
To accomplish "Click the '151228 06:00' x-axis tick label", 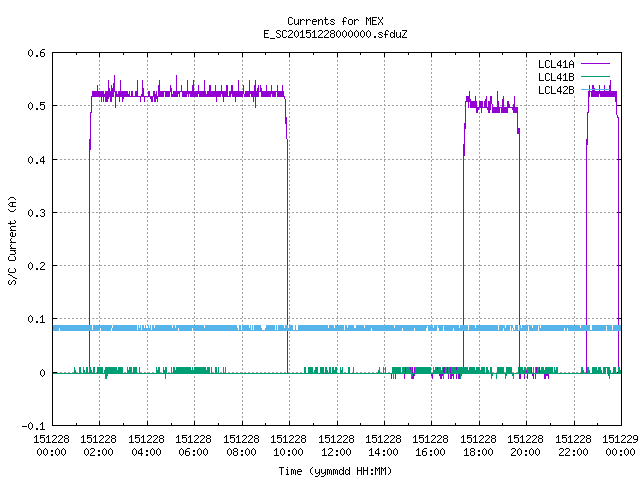I will click(193, 445).
